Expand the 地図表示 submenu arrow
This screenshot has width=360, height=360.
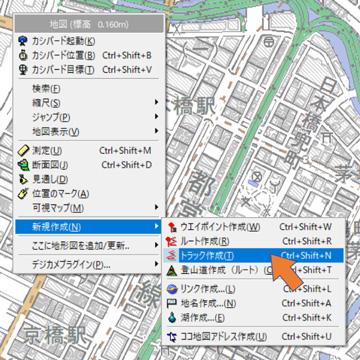click(x=157, y=131)
